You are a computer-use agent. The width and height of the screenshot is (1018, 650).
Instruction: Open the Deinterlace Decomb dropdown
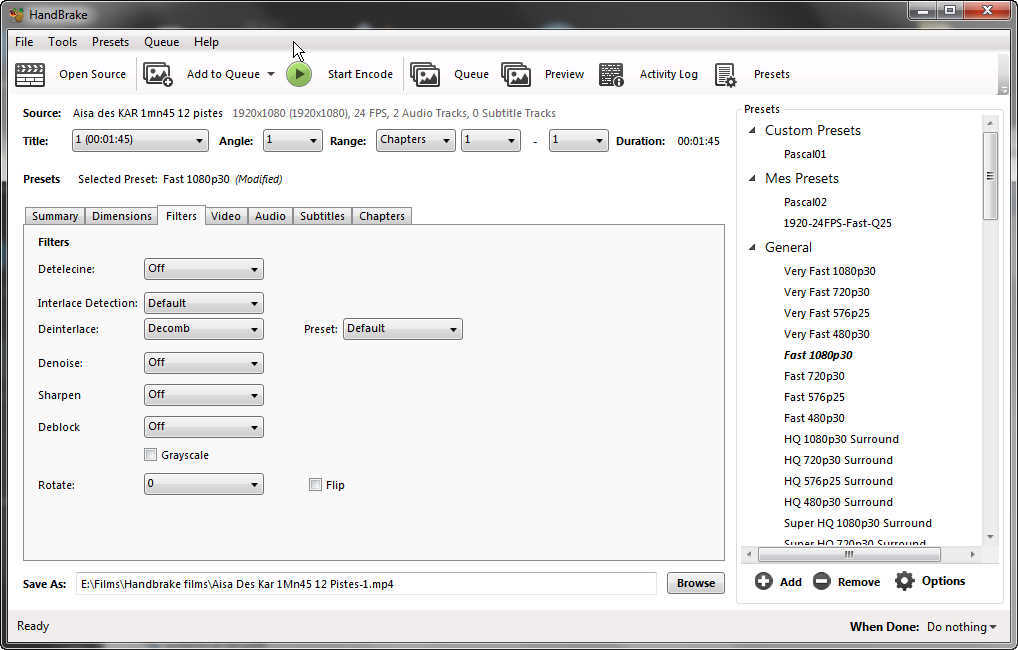point(204,329)
